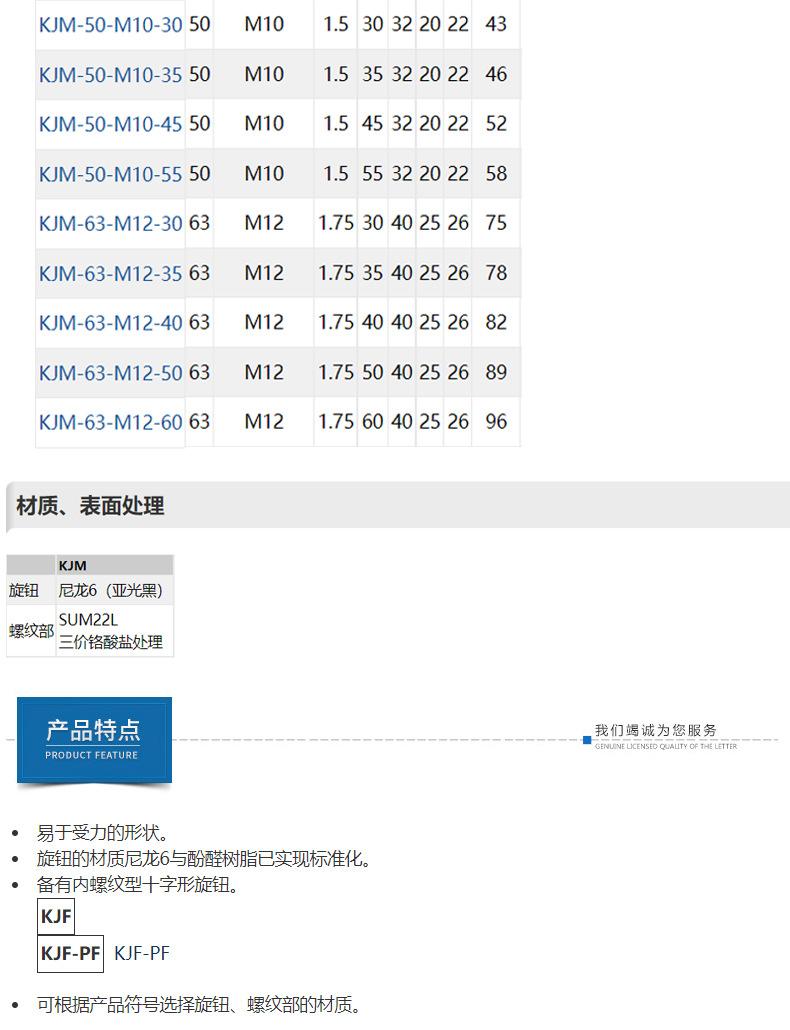Click the value 46 in KJM-50-M10-35 row
The image size is (790, 1030).
tap(496, 74)
